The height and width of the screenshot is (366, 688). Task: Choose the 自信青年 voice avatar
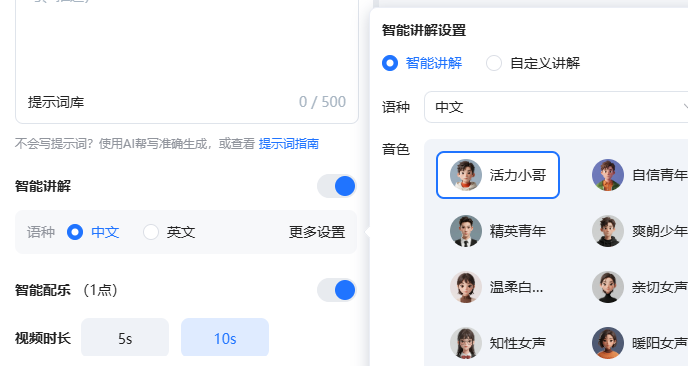pos(608,175)
